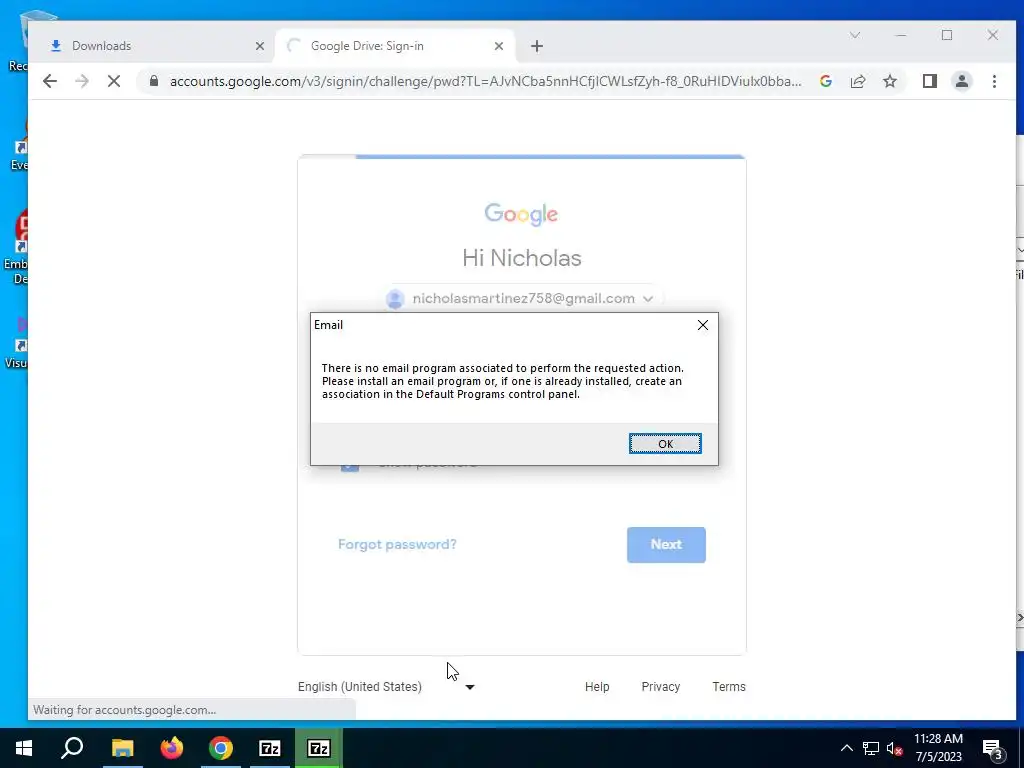The height and width of the screenshot is (768, 1024).
Task: Click Chrome icon in taskbar
Action: (x=221, y=748)
